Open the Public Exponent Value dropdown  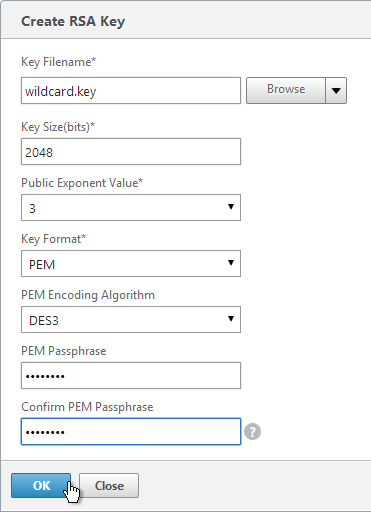click(x=131, y=208)
